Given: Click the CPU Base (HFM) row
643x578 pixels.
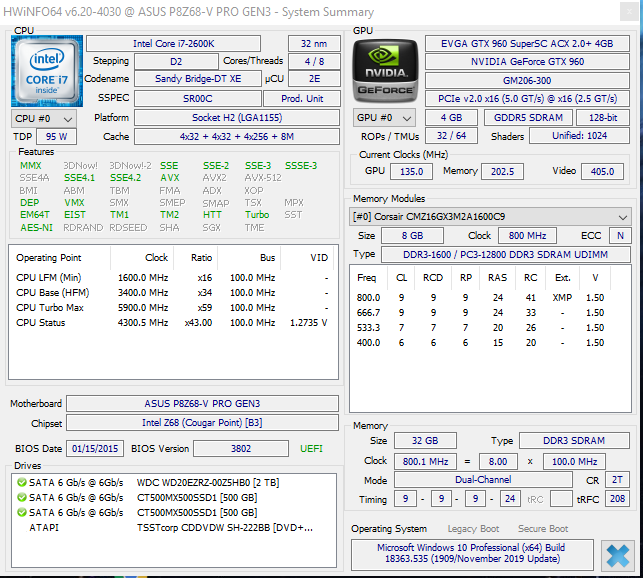Looking at the screenshot, I should tap(172, 293).
